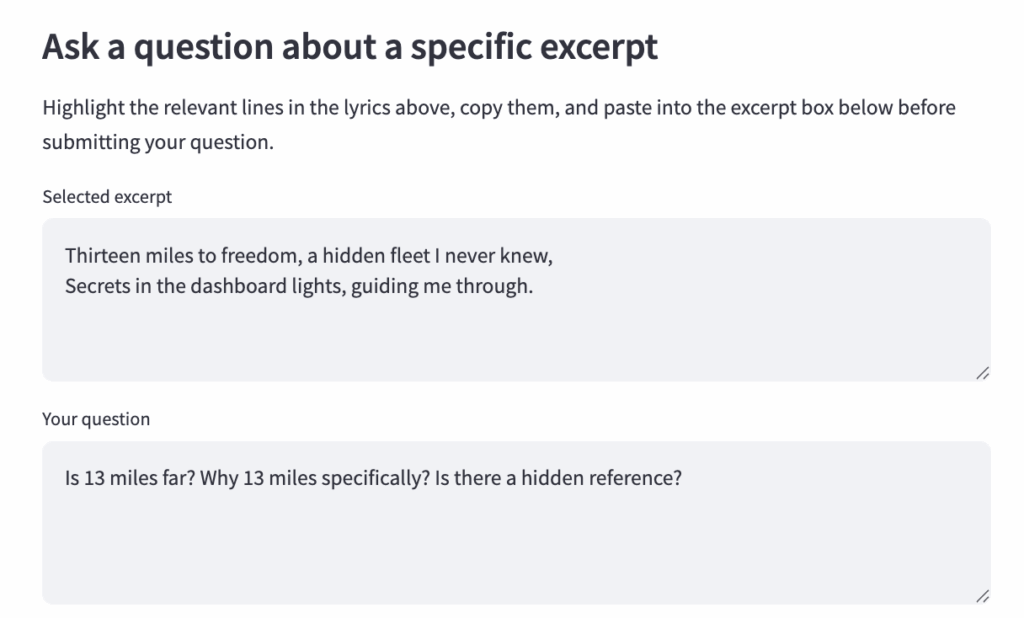Click the "Ask a question" heading

point(350,47)
